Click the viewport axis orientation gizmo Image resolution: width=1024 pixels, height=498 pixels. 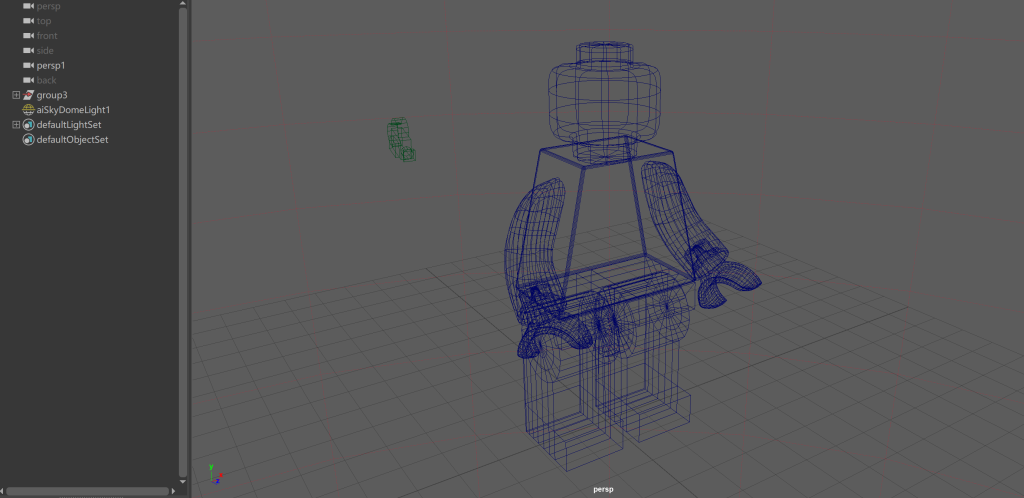click(x=215, y=475)
